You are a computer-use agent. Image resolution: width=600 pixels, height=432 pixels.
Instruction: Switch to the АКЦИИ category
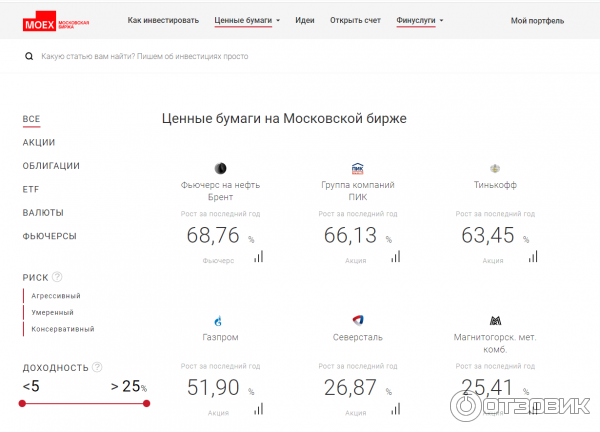[x=39, y=143]
